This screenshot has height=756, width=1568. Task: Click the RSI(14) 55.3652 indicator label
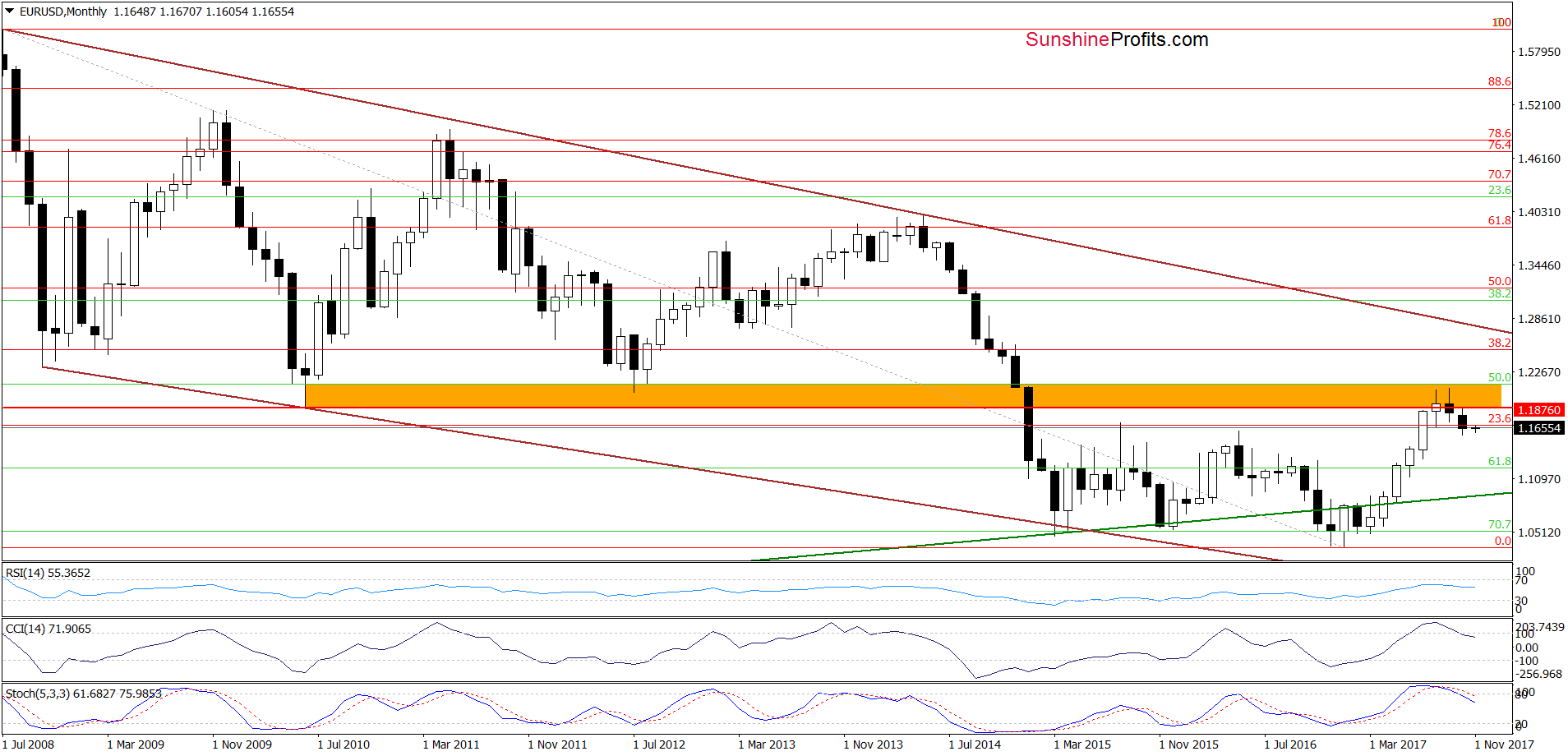point(48,573)
